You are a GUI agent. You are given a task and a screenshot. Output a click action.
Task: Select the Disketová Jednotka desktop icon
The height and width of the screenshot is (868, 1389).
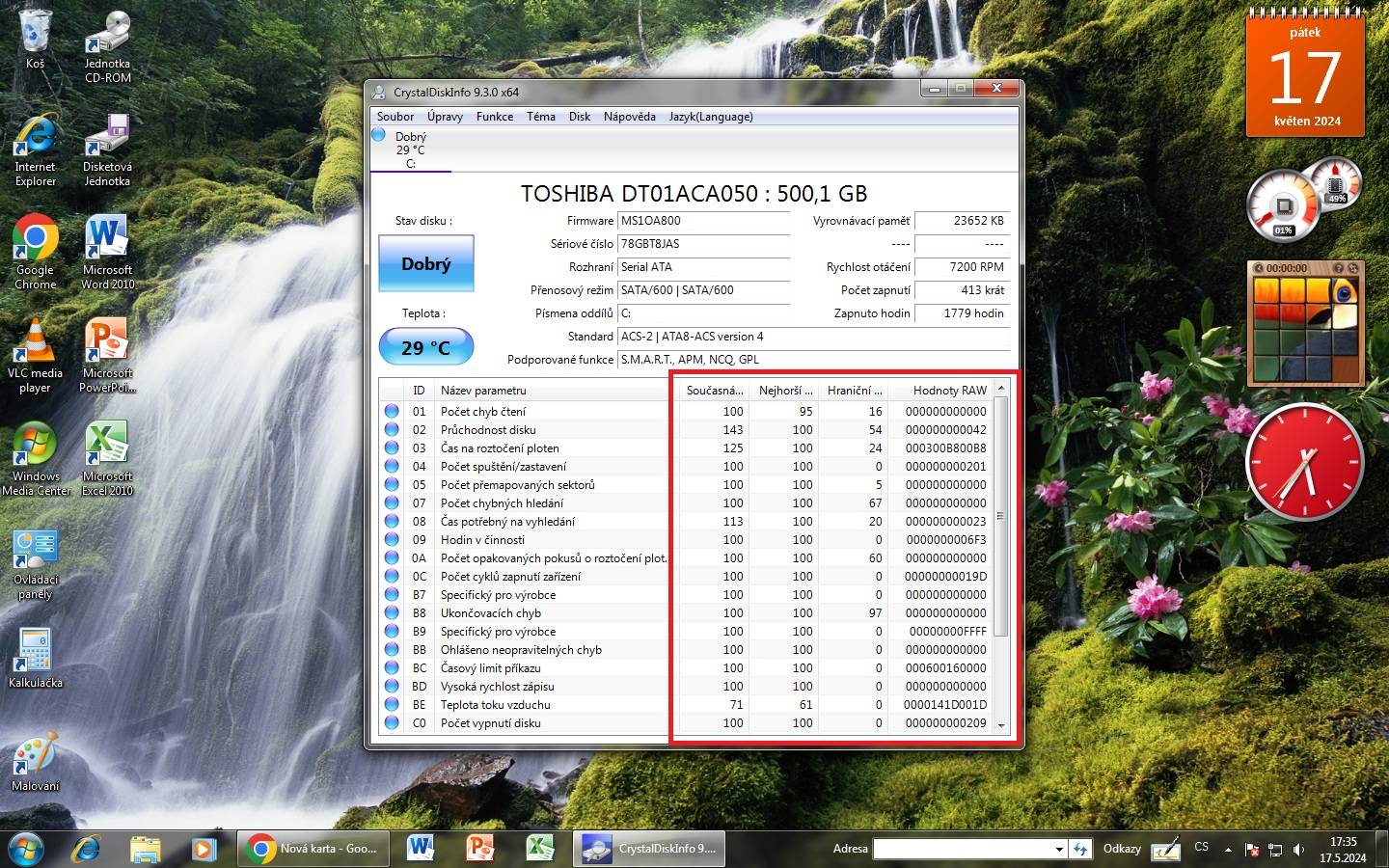(x=107, y=149)
